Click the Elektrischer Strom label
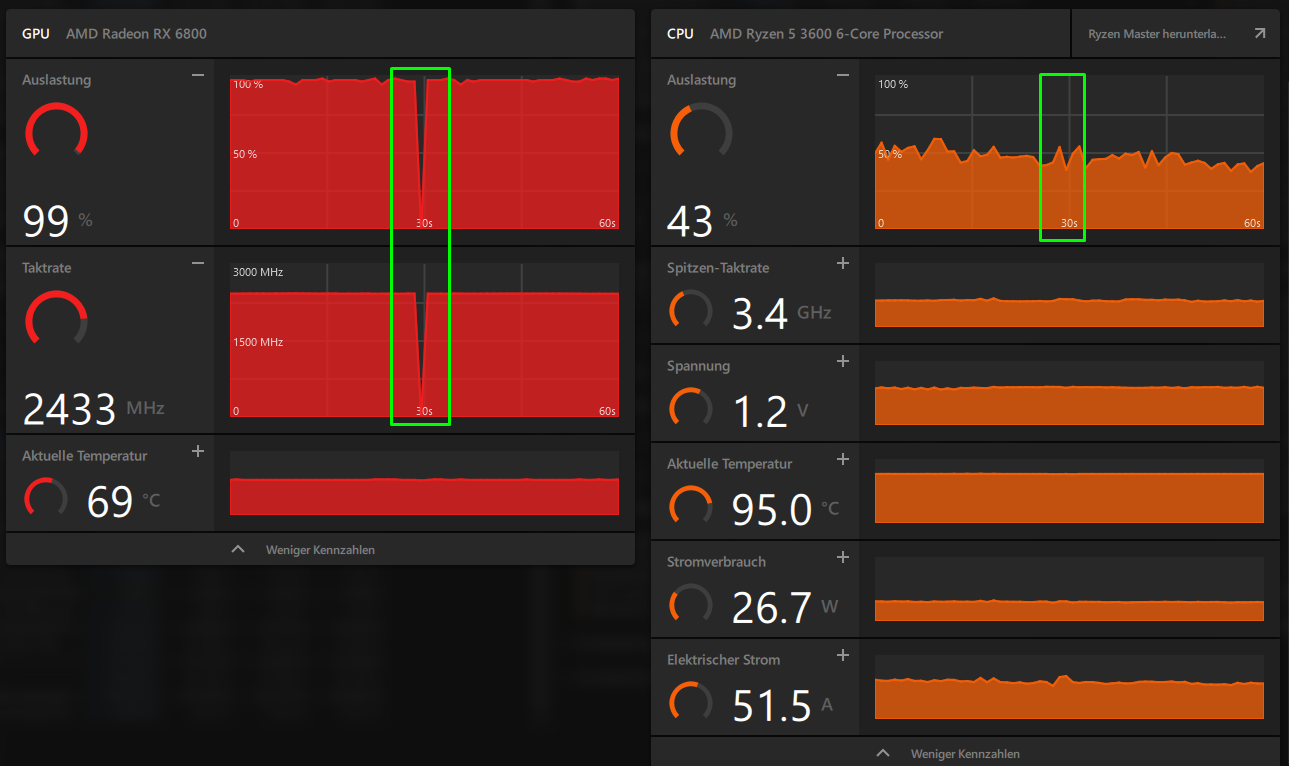Image resolution: width=1289 pixels, height=766 pixels. point(723,660)
